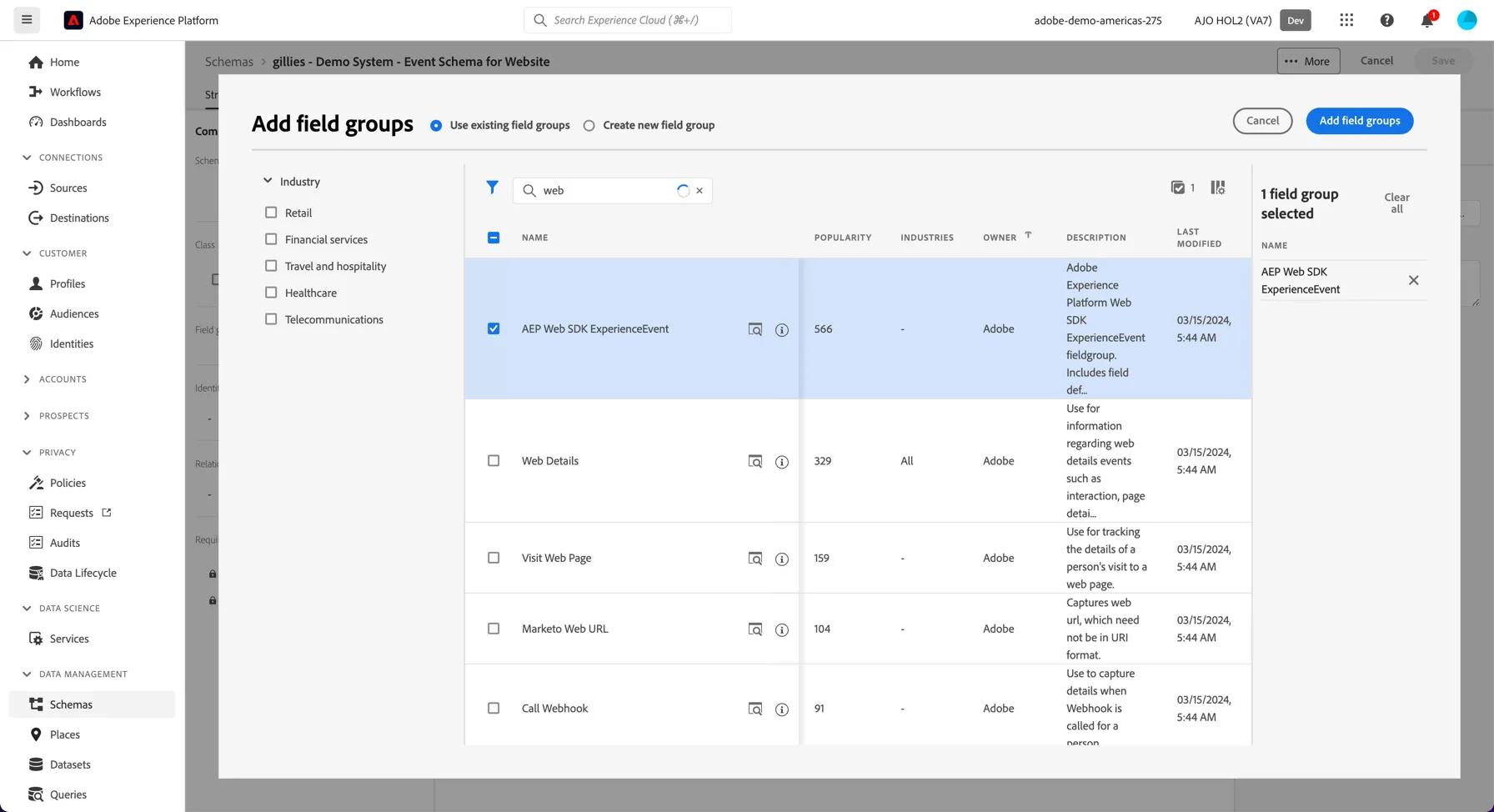Remove AEP Web SDK ExperienceEvent from selection
Viewport: 1494px width, 812px height.
pos(1413,280)
